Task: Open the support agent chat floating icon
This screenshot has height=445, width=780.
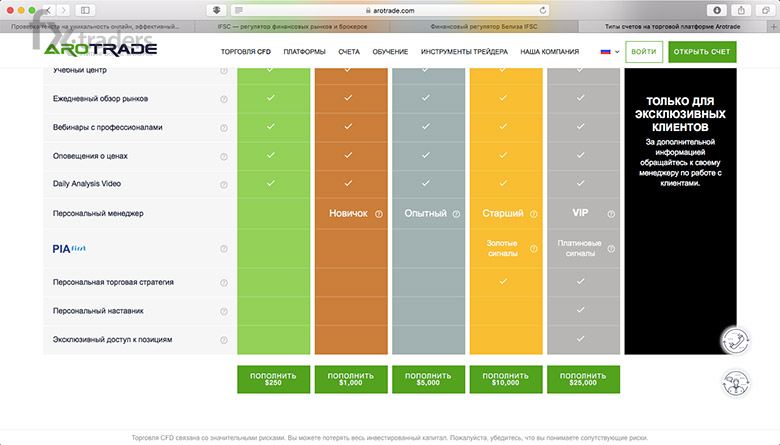Action: 736,383
